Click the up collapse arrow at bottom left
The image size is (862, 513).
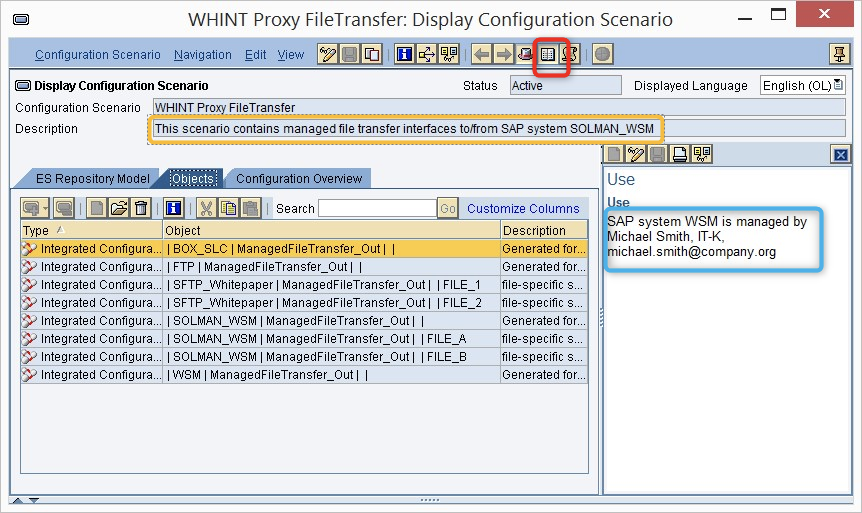(x=18, y=500)
